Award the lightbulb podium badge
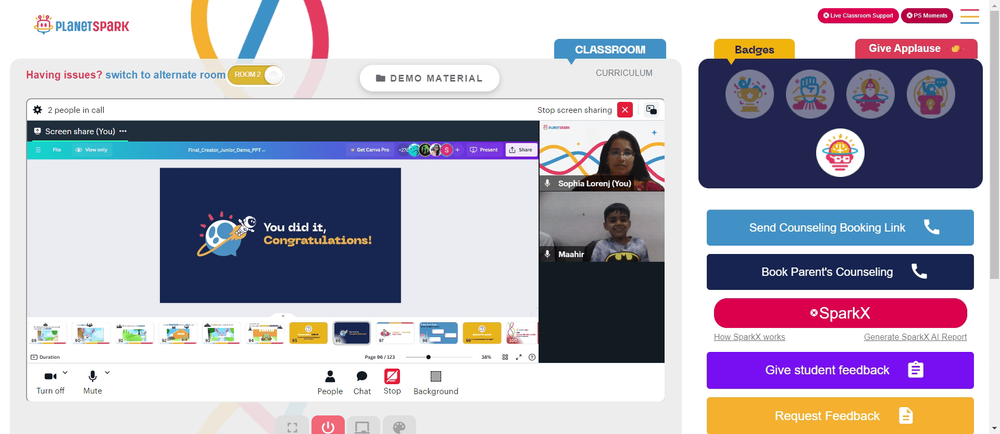 tap(930, 94)
